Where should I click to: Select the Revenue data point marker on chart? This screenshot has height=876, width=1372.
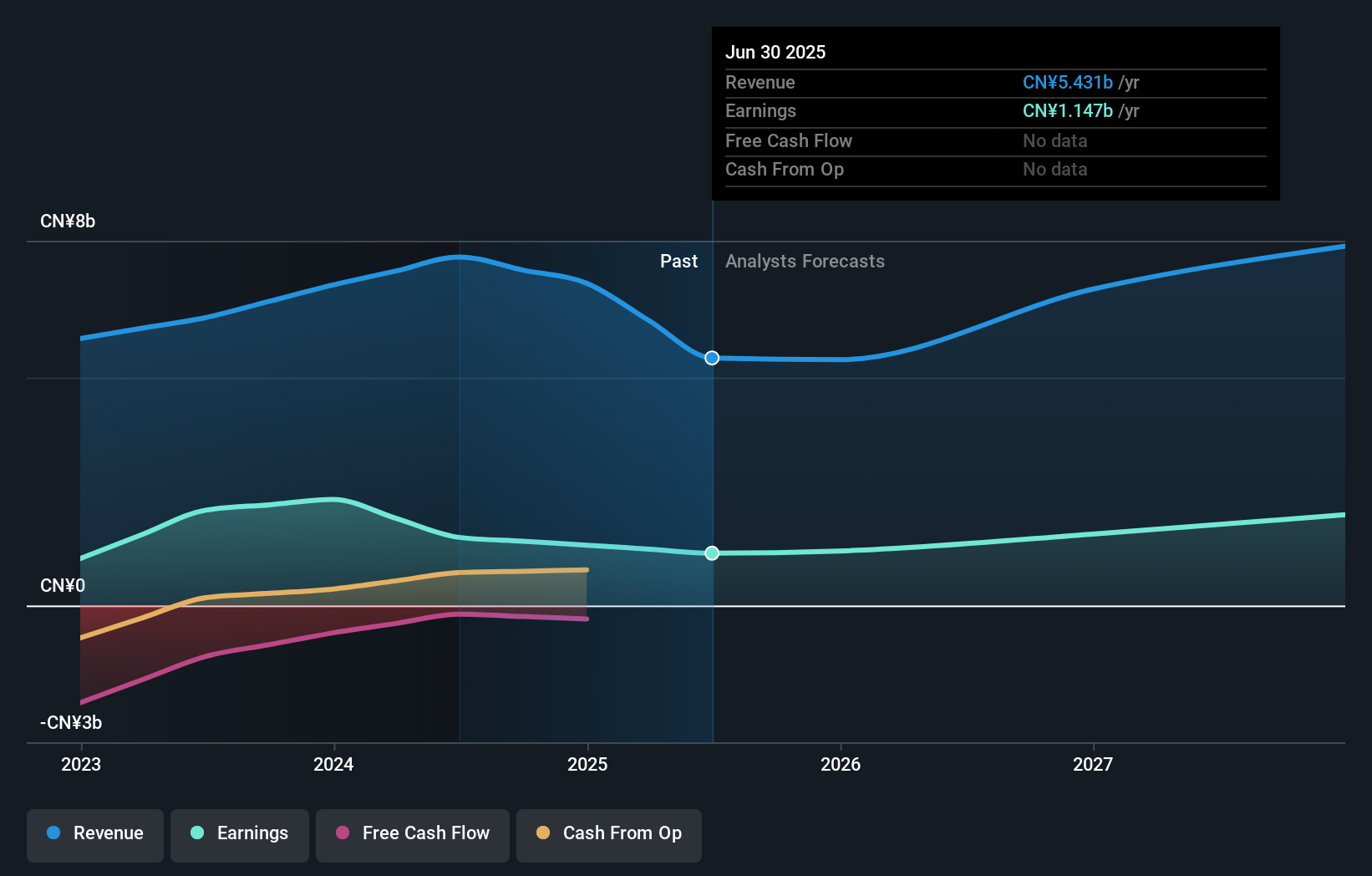coord(712,358)
